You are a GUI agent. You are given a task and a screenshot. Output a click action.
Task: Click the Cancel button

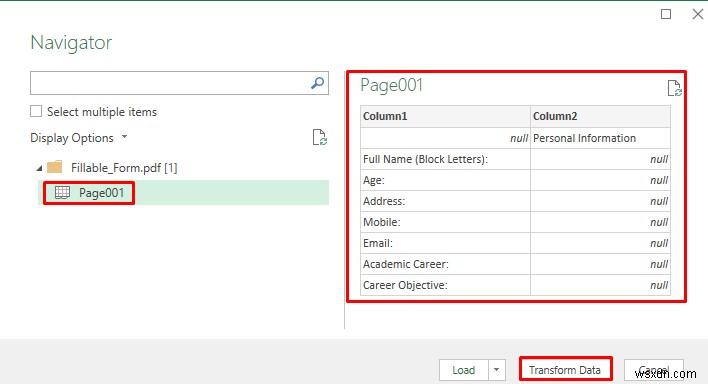654,370
